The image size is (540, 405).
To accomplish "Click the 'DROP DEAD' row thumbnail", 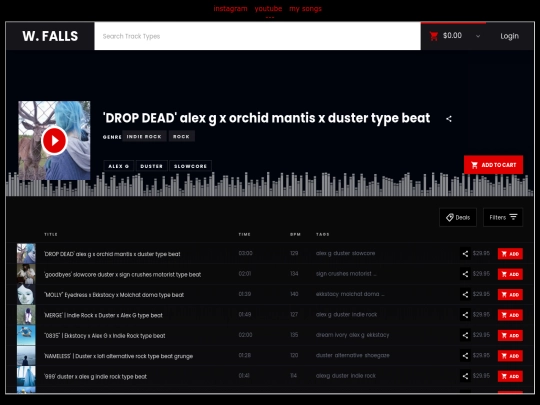I will (26, 253).
